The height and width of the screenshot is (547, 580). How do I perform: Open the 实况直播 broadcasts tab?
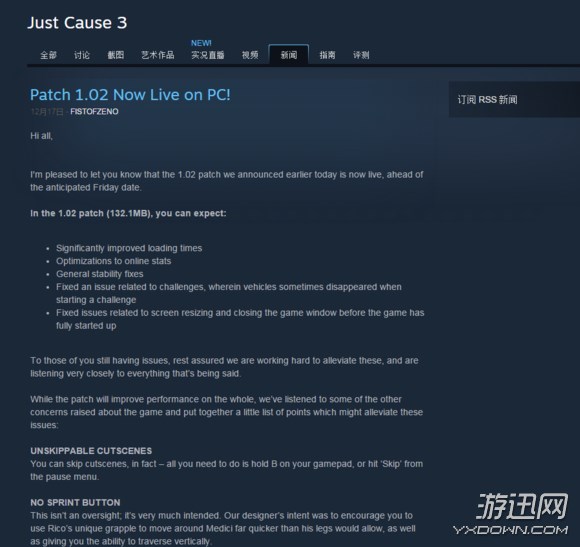coord(208,55)
